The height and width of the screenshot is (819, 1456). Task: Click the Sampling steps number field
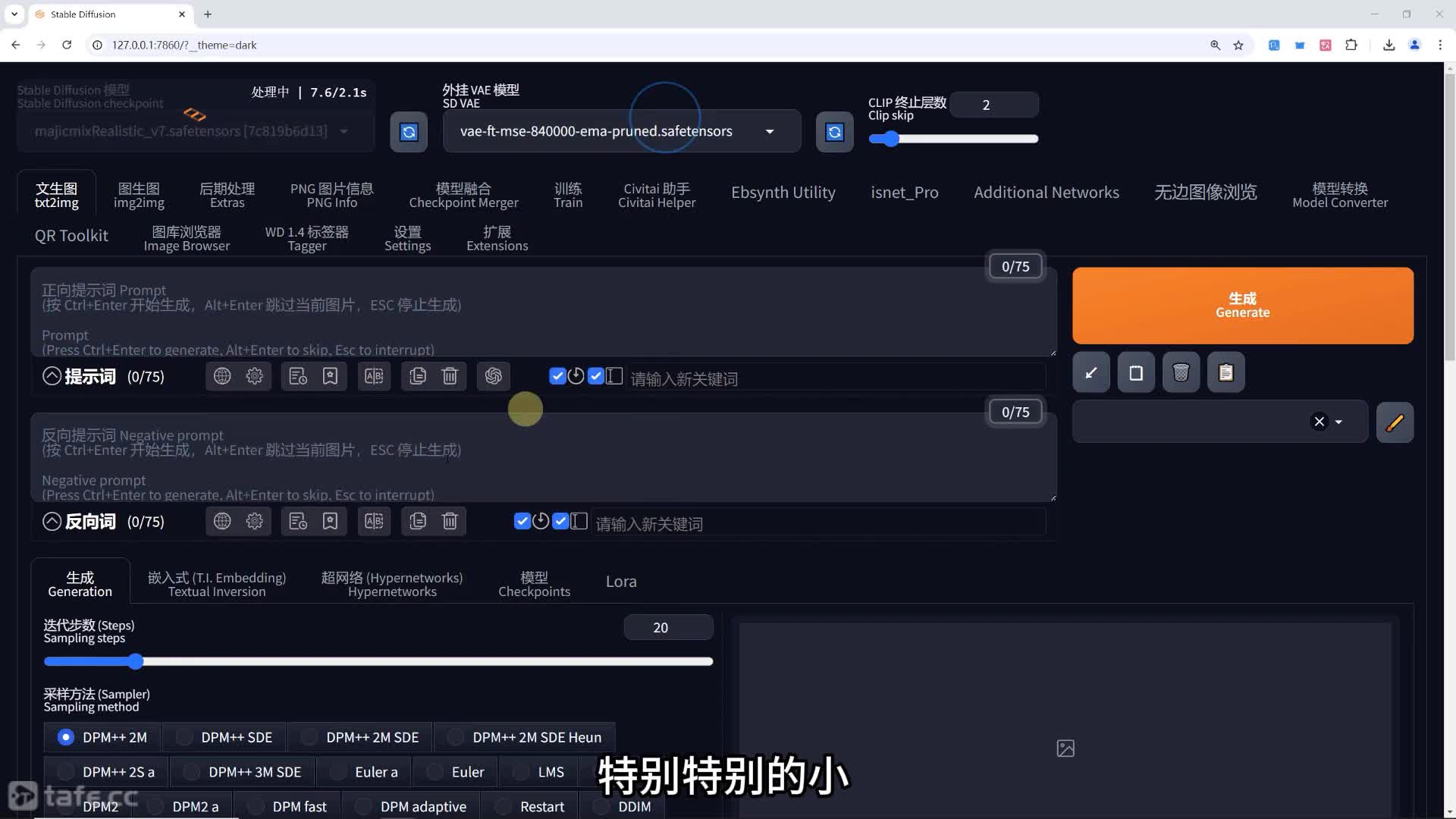[x=668, y=627]
